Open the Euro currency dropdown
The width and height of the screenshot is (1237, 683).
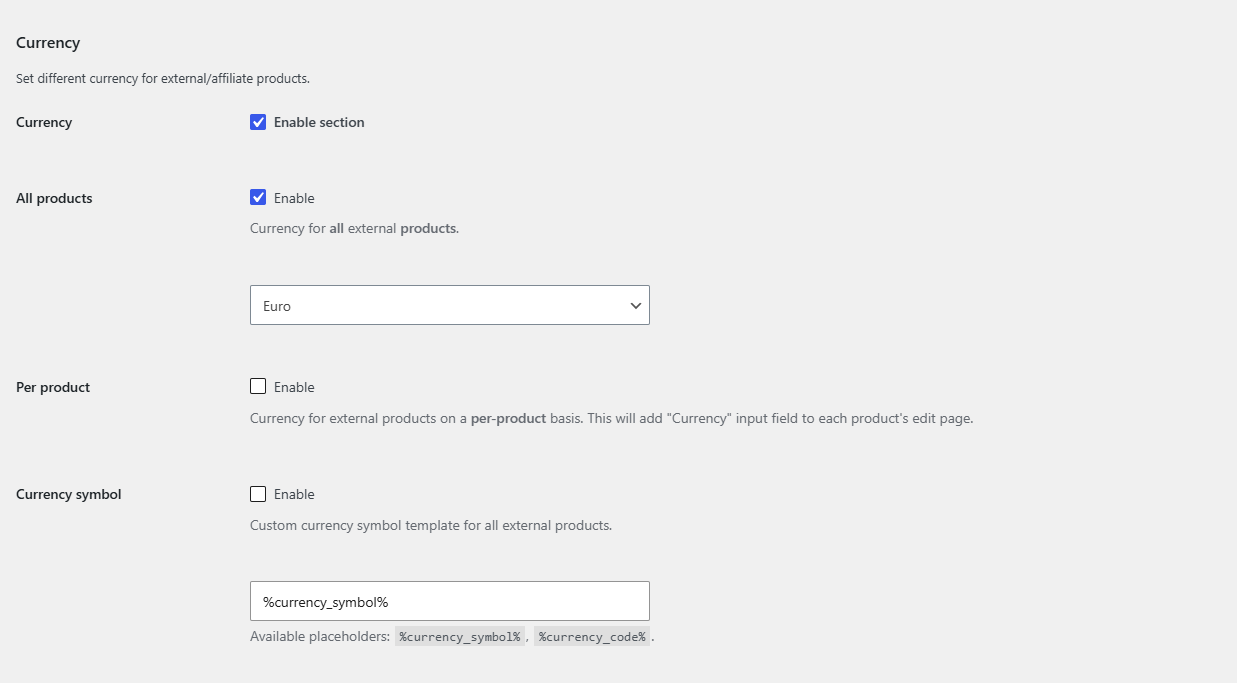coord(450,305)
